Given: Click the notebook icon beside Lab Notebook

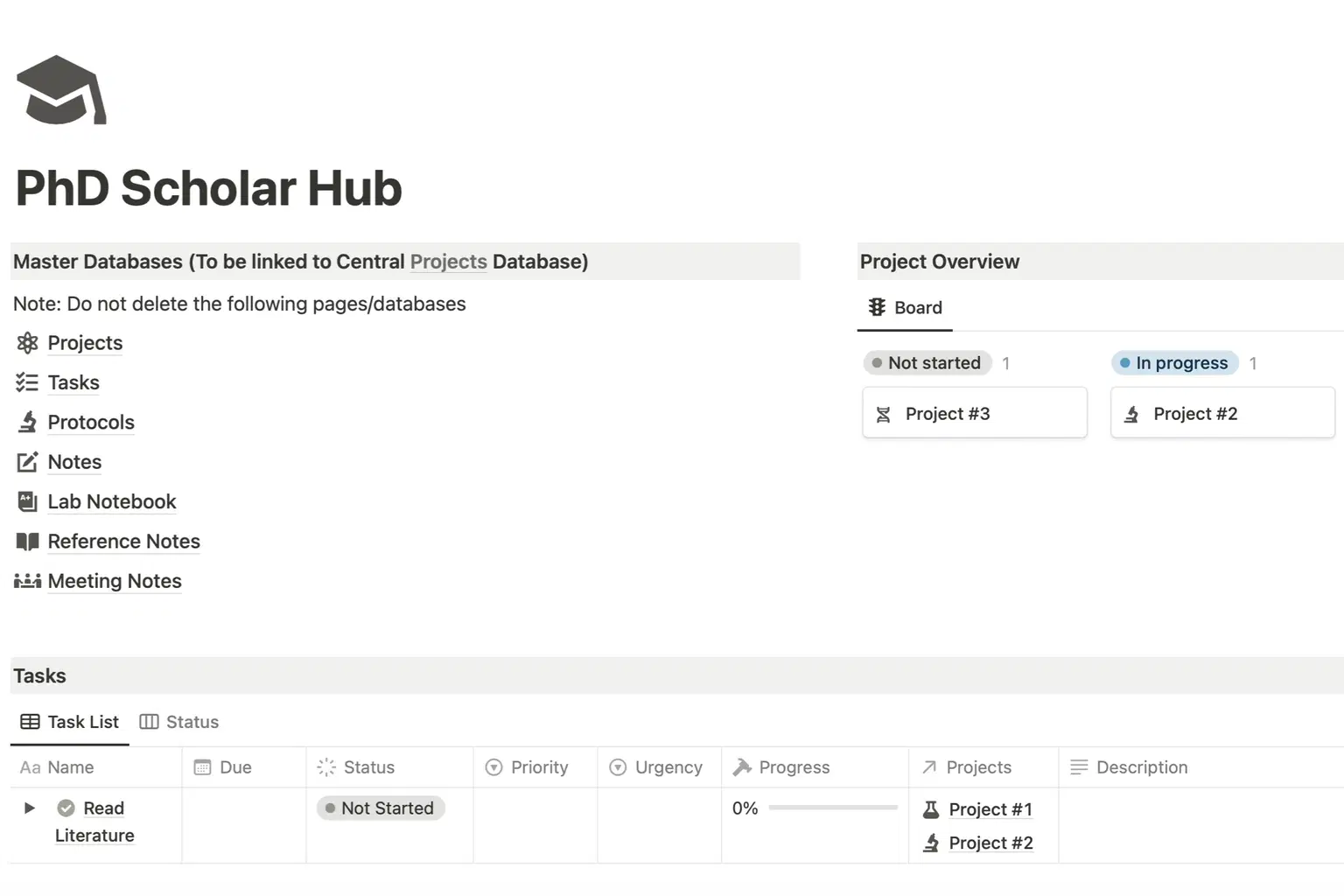Looking at the screenshot, I should [28, 501].
